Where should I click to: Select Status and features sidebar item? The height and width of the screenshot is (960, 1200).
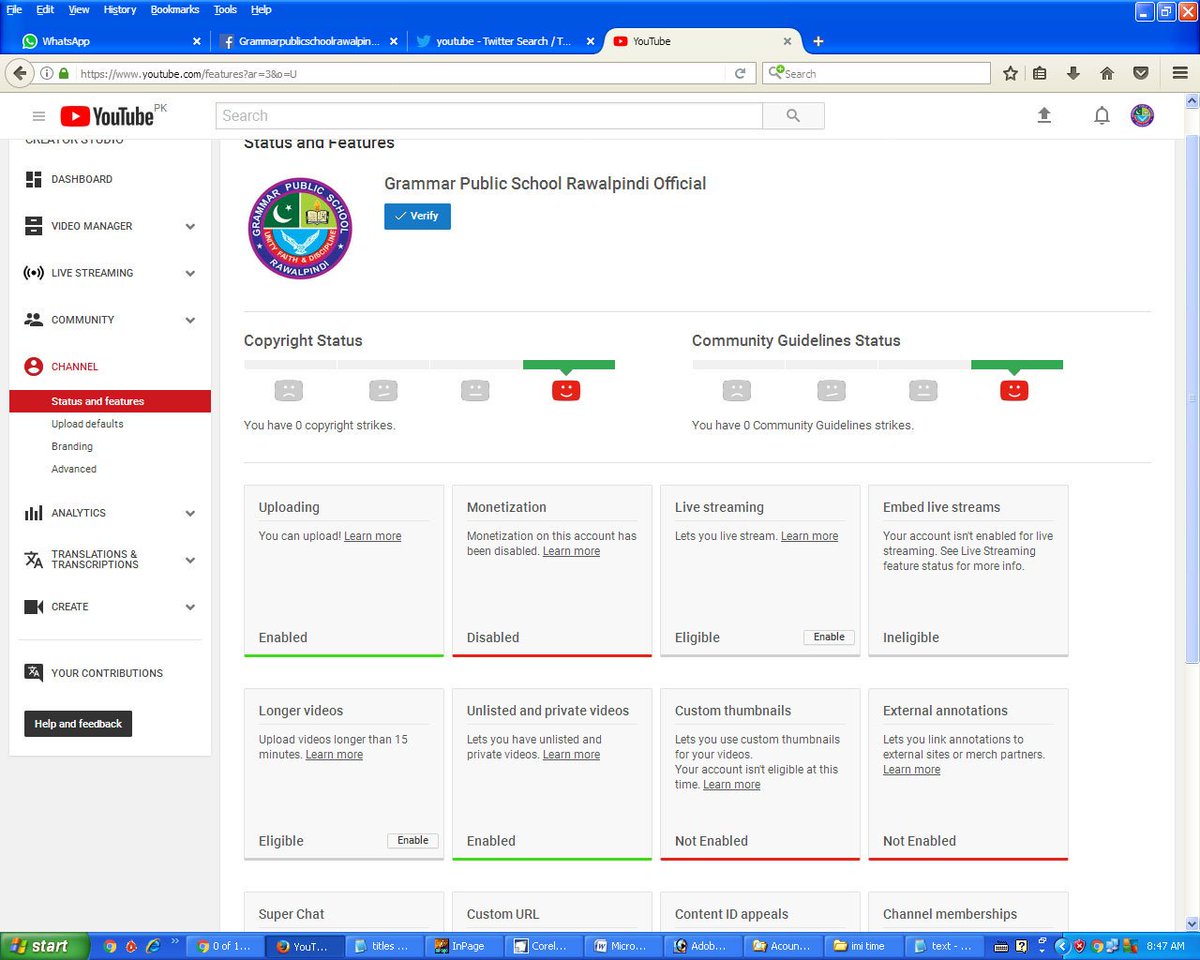pyautogui.click(x=110, y=401)
